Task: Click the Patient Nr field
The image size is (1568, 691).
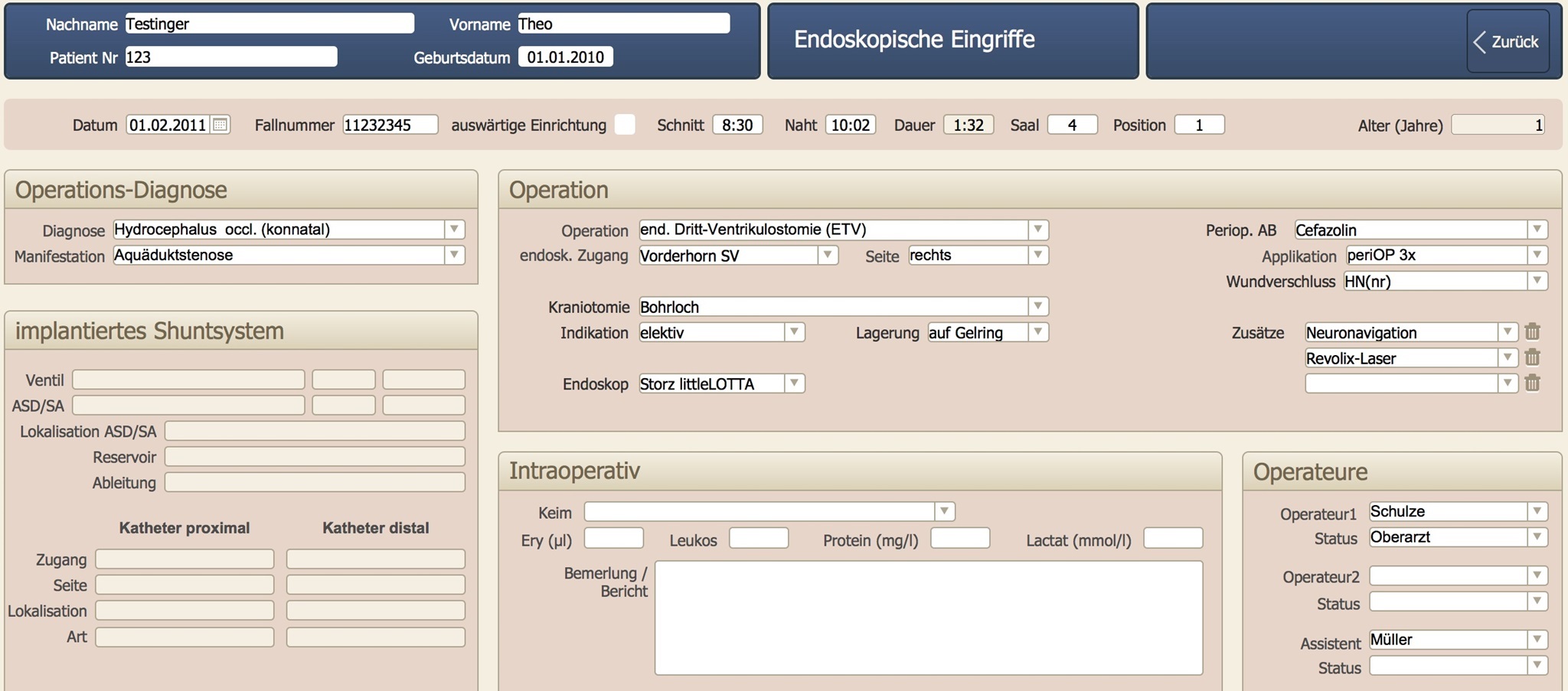Action: click(x=230, y=57)
